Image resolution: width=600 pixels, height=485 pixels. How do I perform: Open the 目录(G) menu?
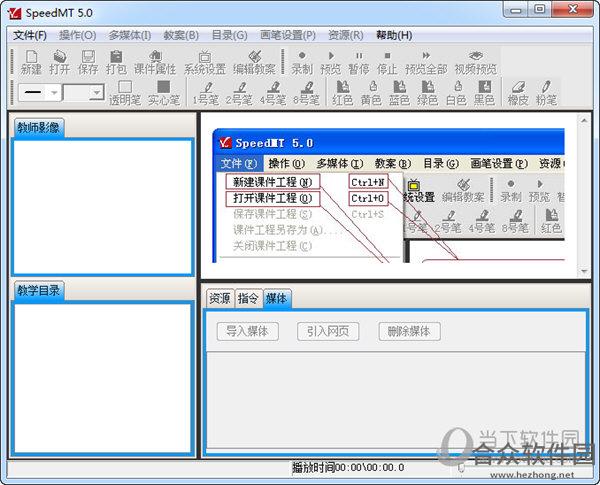(x=230, y=36)
